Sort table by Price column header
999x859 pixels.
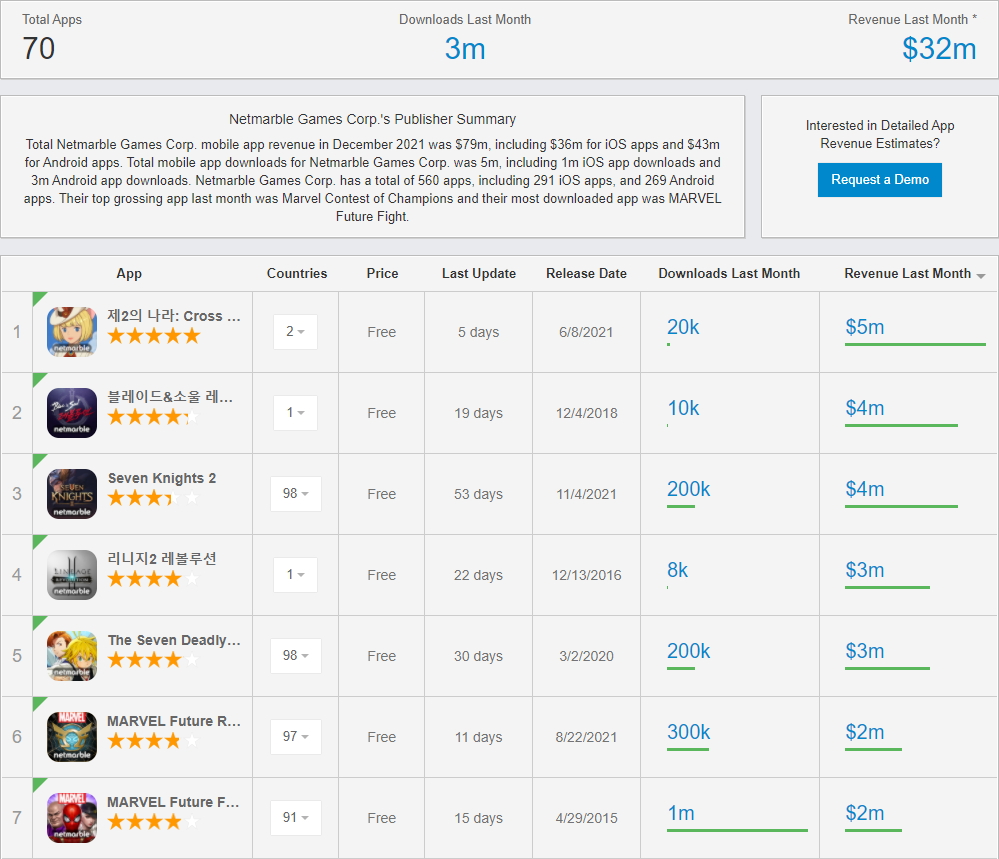click(x=382, y=273)
